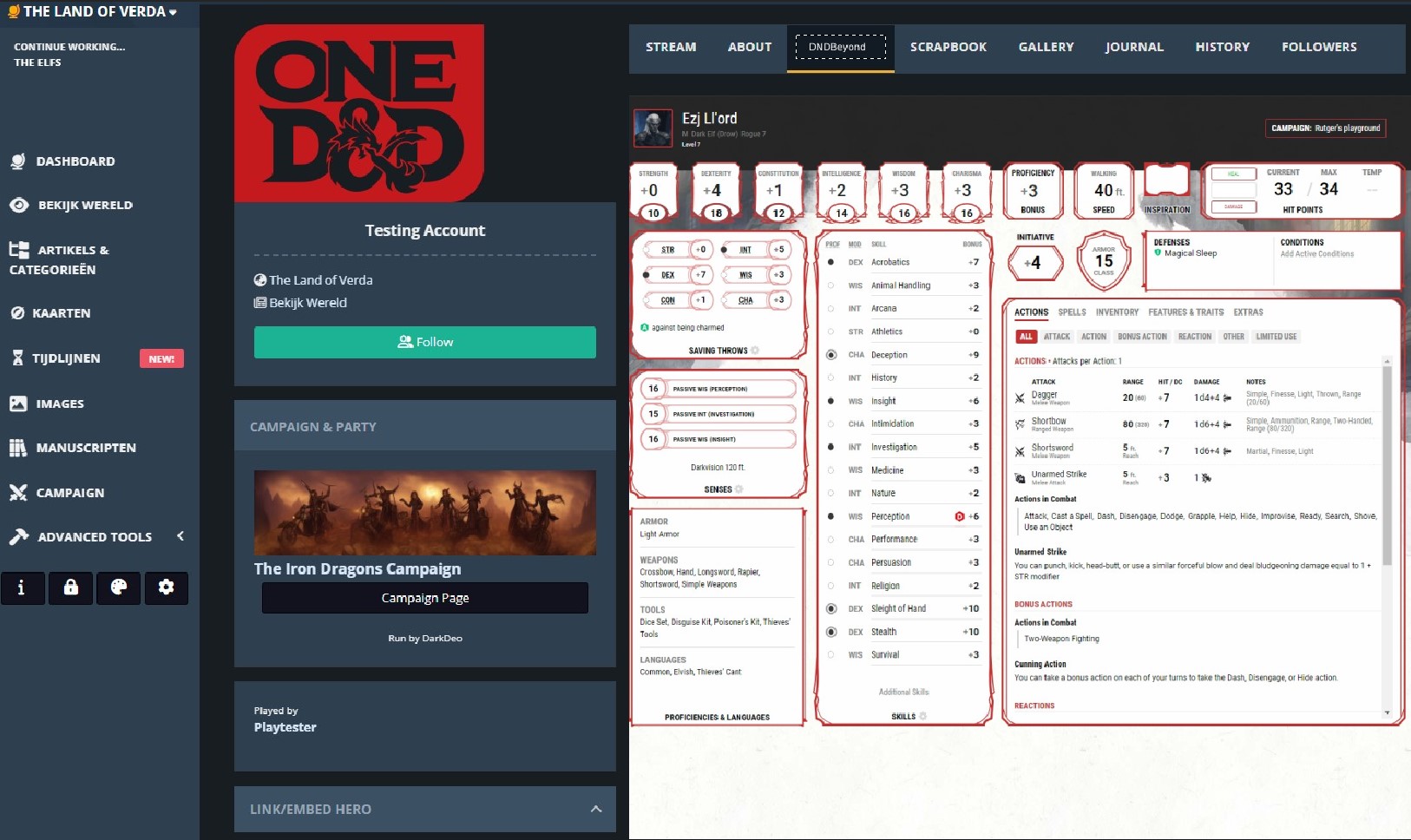Click Bekijk Wereld link under Testing Account

[300, 303]
